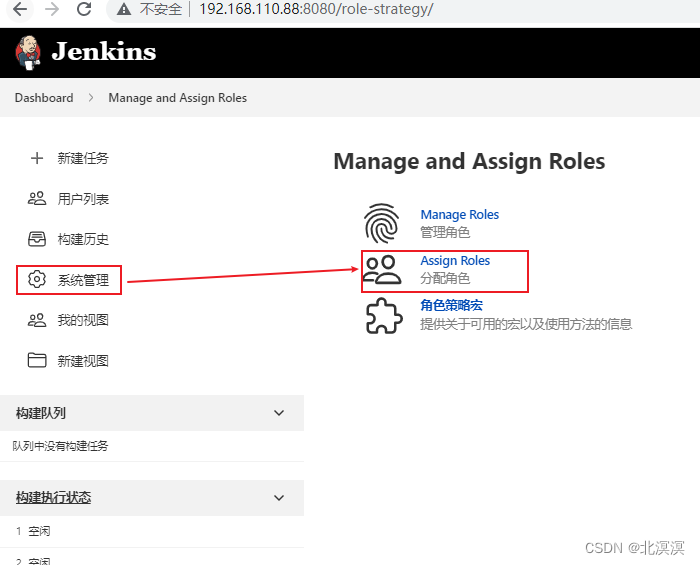Image resolution: width=700 pixels, height=565 pixels.
Task: Click the 管理角色 description text
Action: [445, 232]
